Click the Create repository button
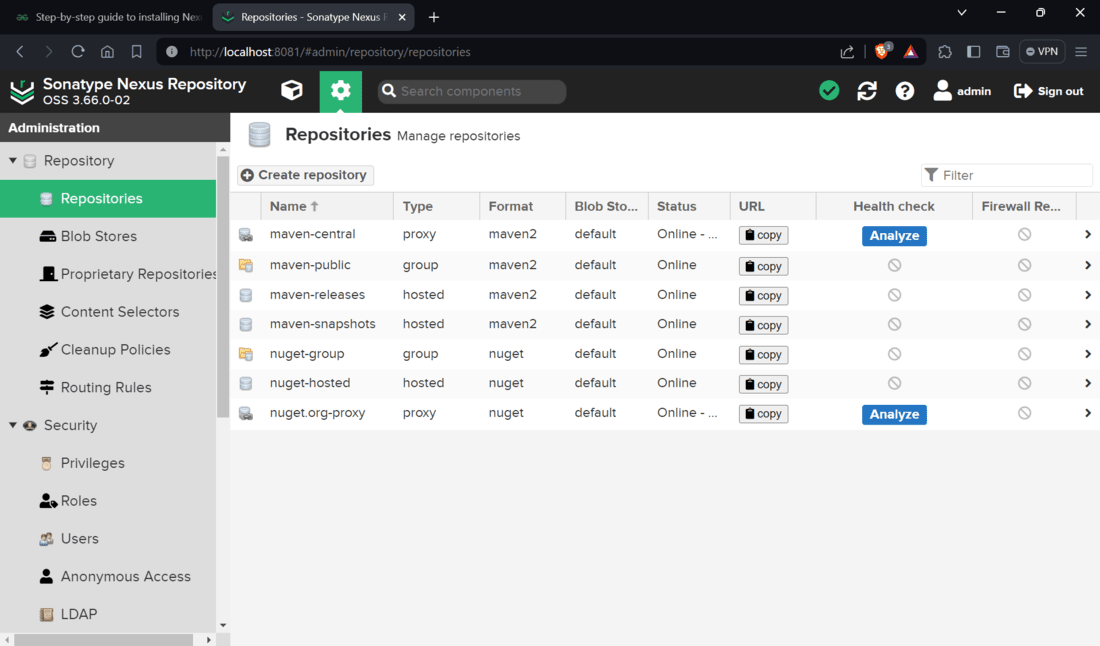The width and height of the screenshot is (1100, 646). 304,174
